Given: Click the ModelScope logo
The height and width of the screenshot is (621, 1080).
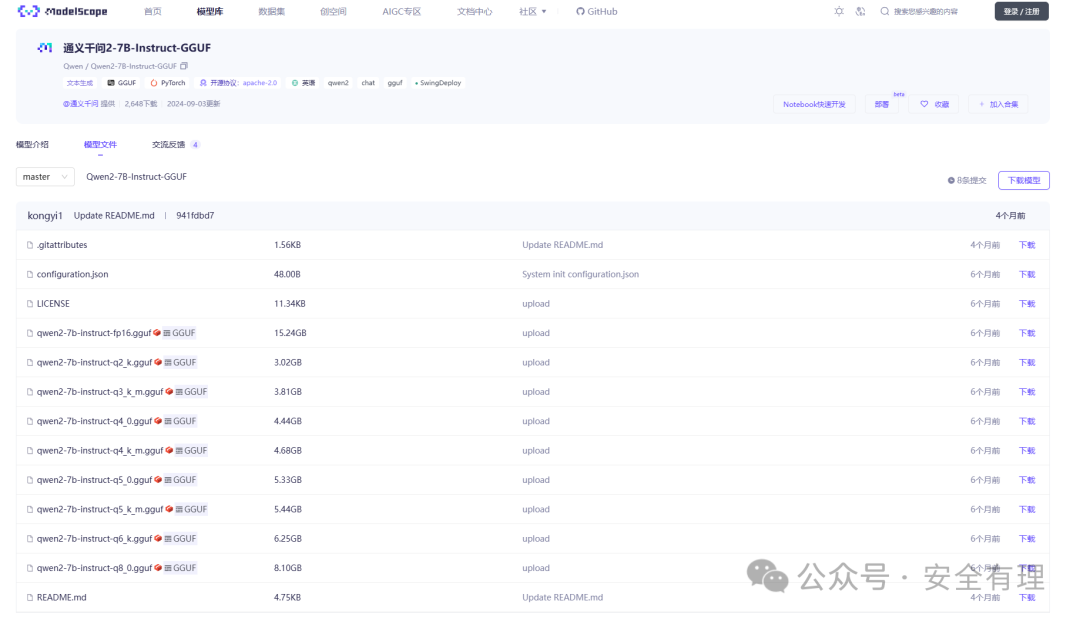Looking at the screenshot, I should point(63,11).
